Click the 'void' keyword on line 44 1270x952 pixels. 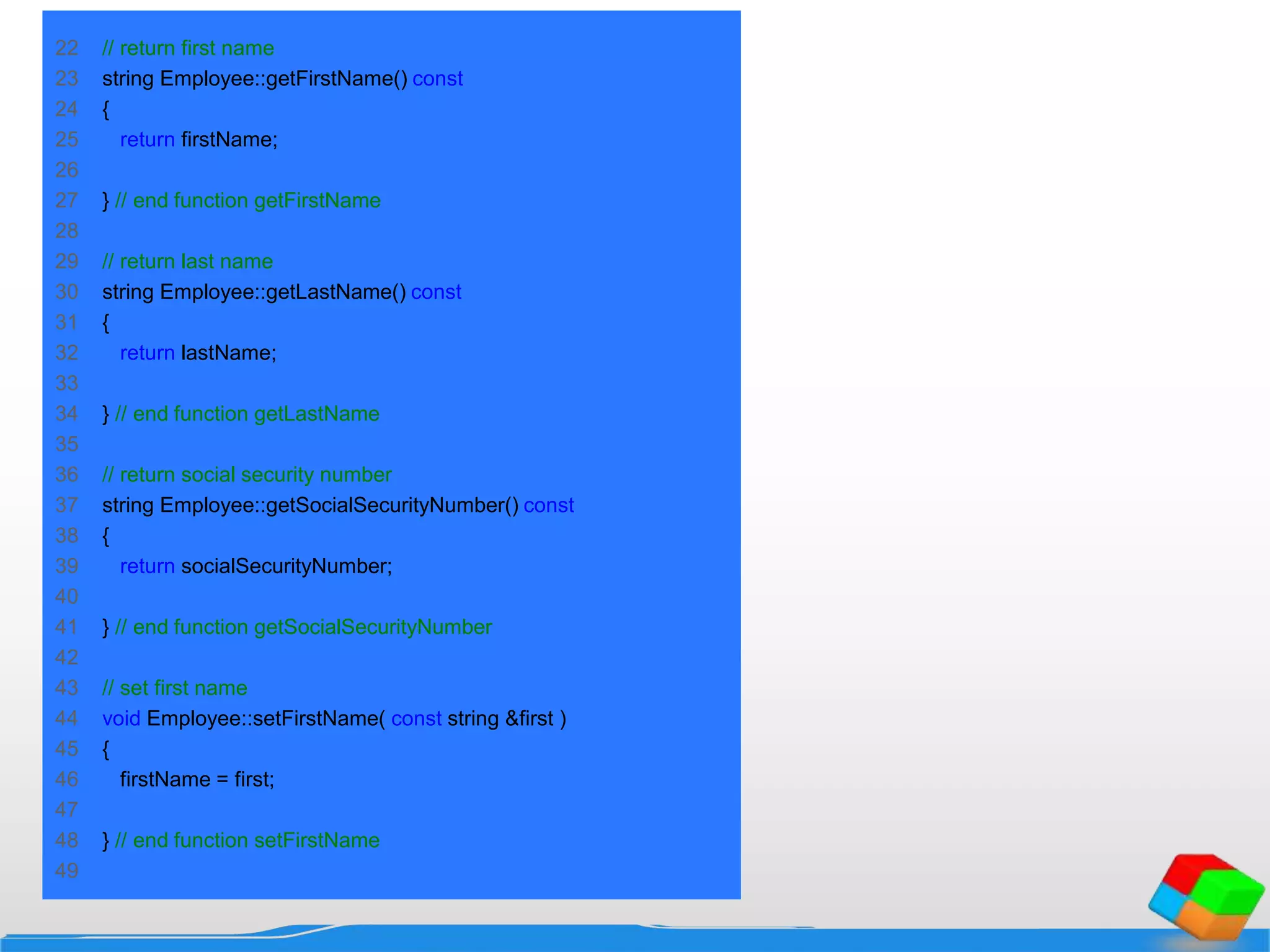[121, 718]
